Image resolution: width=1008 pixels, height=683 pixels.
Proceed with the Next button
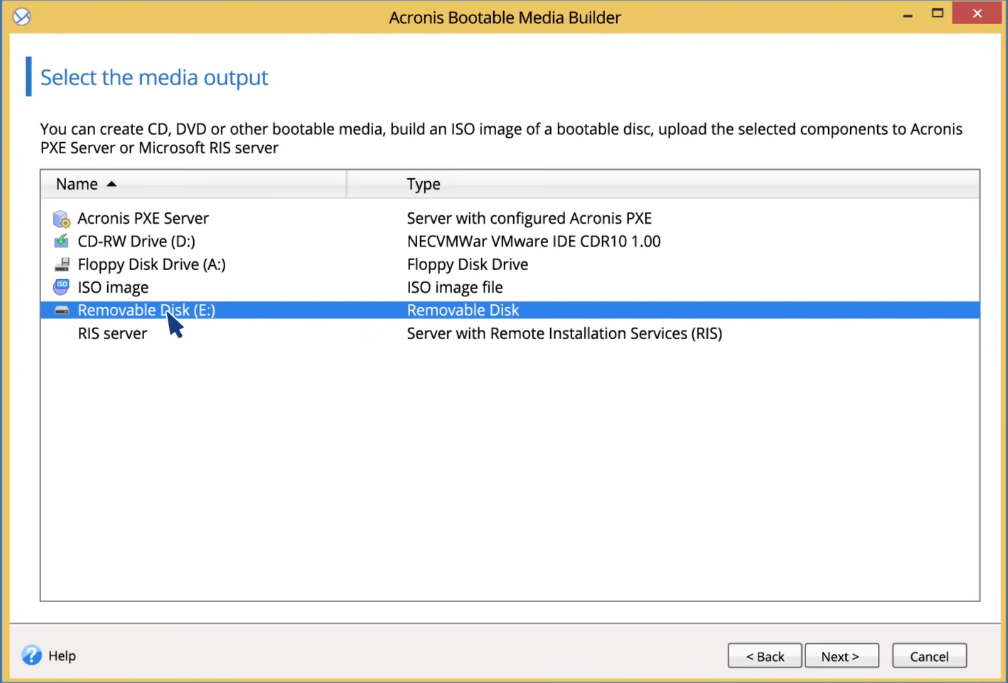842,656
